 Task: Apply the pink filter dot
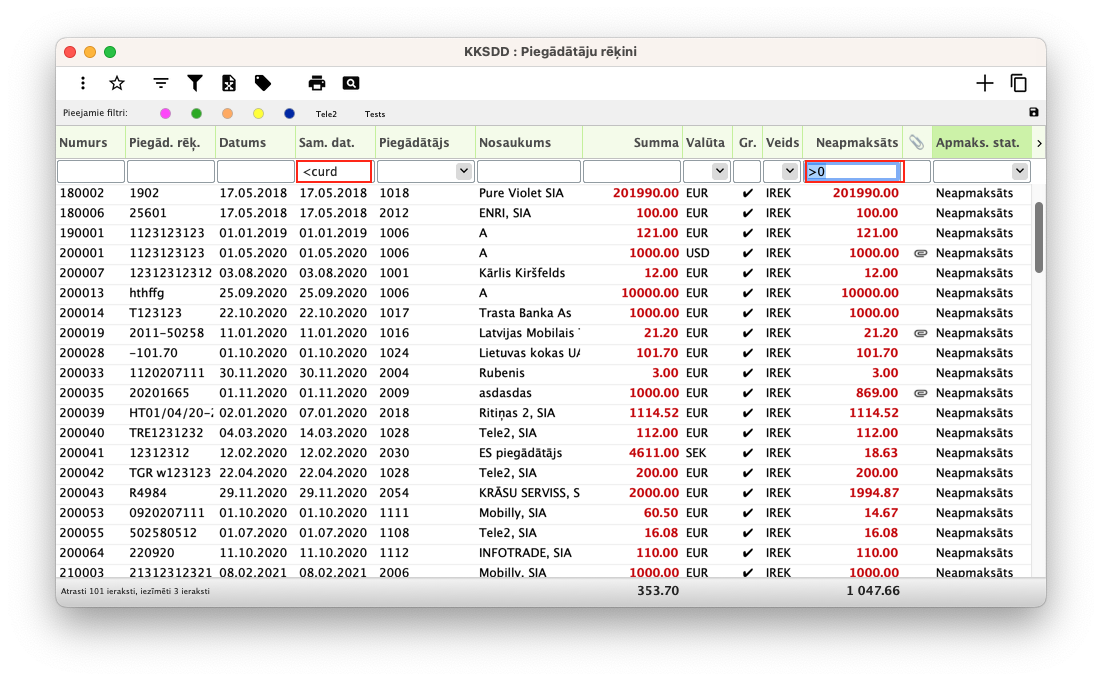pyautogui.click(x=165, y=114)
